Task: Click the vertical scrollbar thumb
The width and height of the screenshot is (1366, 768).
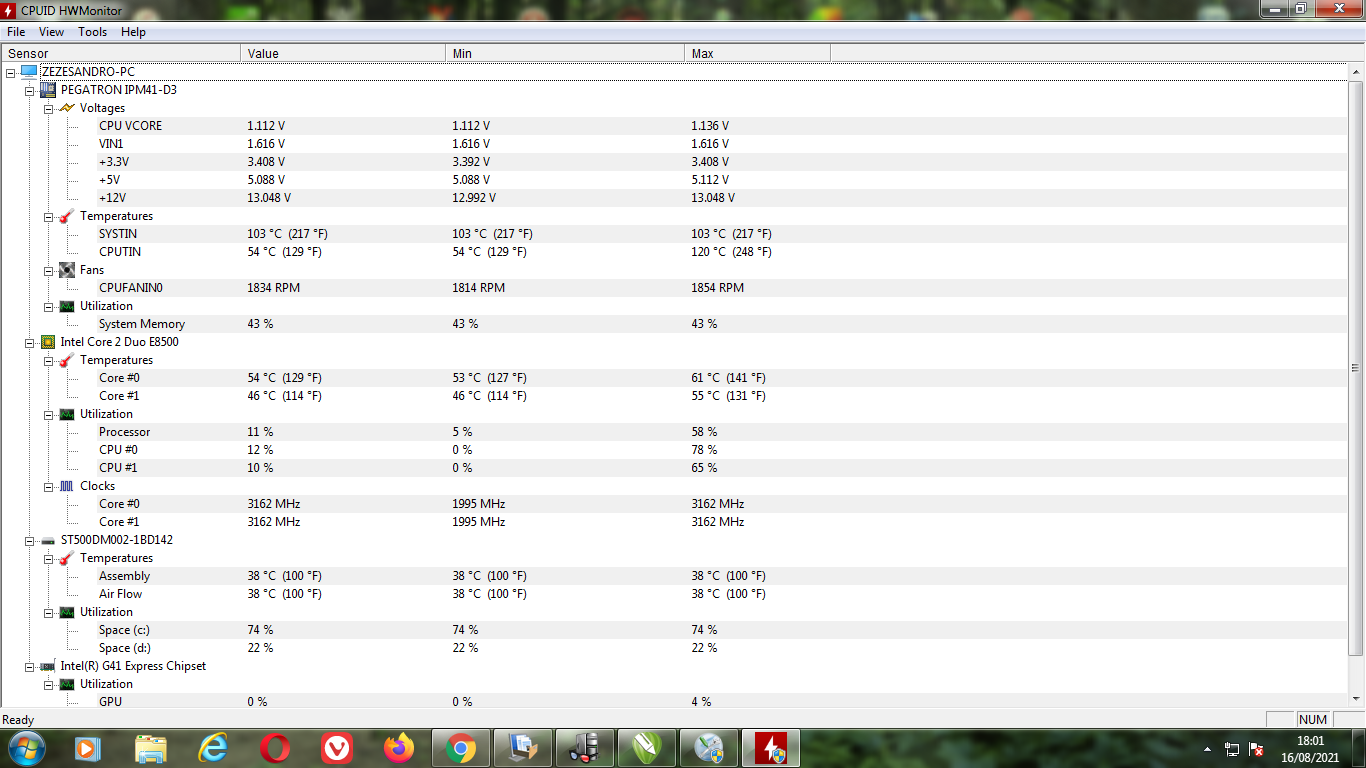Action: 1357,369
